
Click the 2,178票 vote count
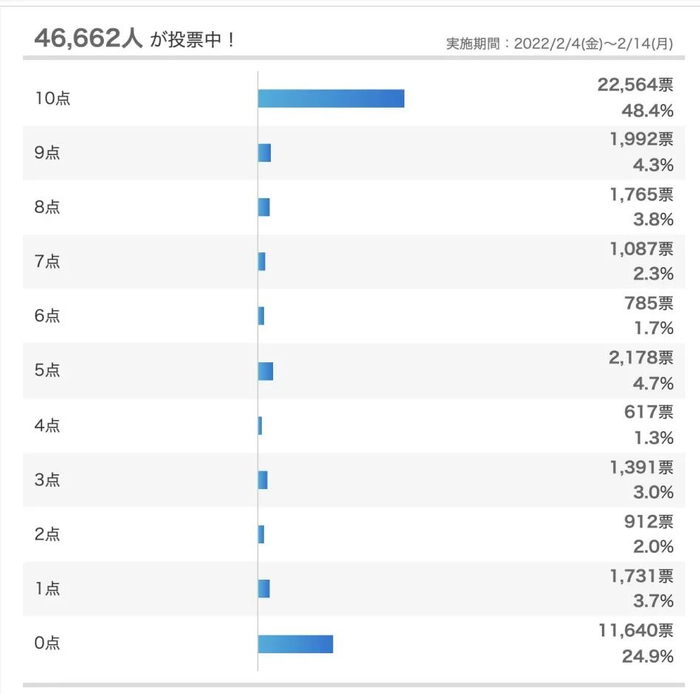[x=640, y=358]
